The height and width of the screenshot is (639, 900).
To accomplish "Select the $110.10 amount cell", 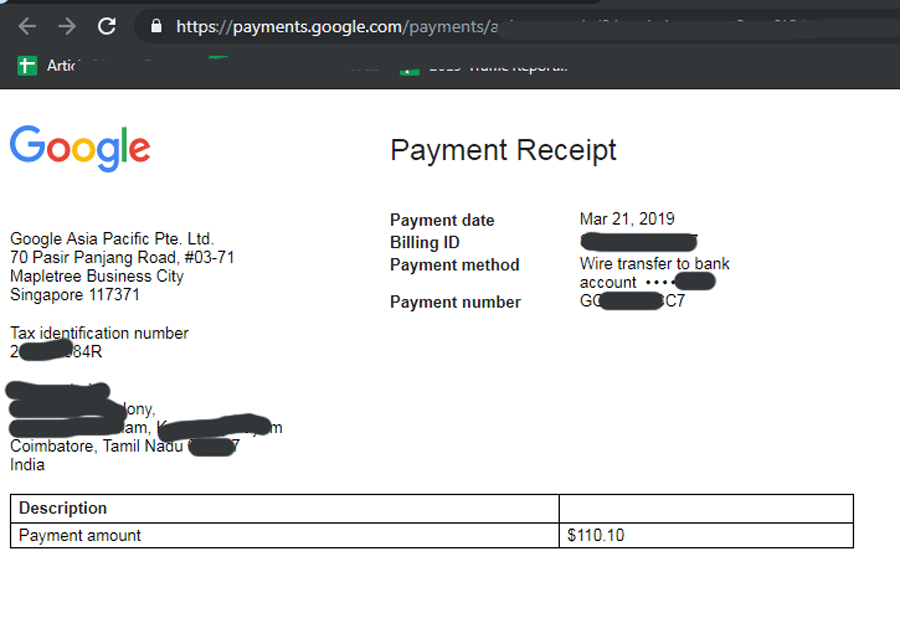I will (x=706, y=535).
